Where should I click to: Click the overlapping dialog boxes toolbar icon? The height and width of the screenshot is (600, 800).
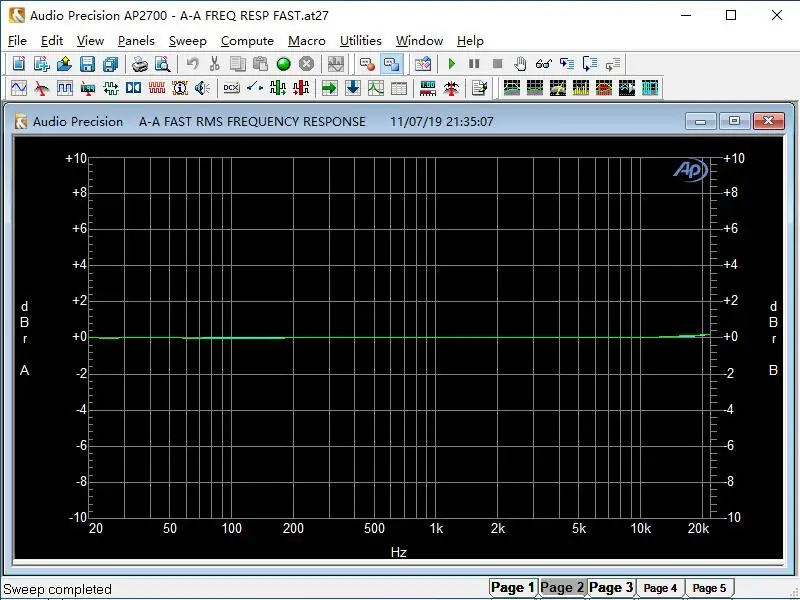point(391,64)
